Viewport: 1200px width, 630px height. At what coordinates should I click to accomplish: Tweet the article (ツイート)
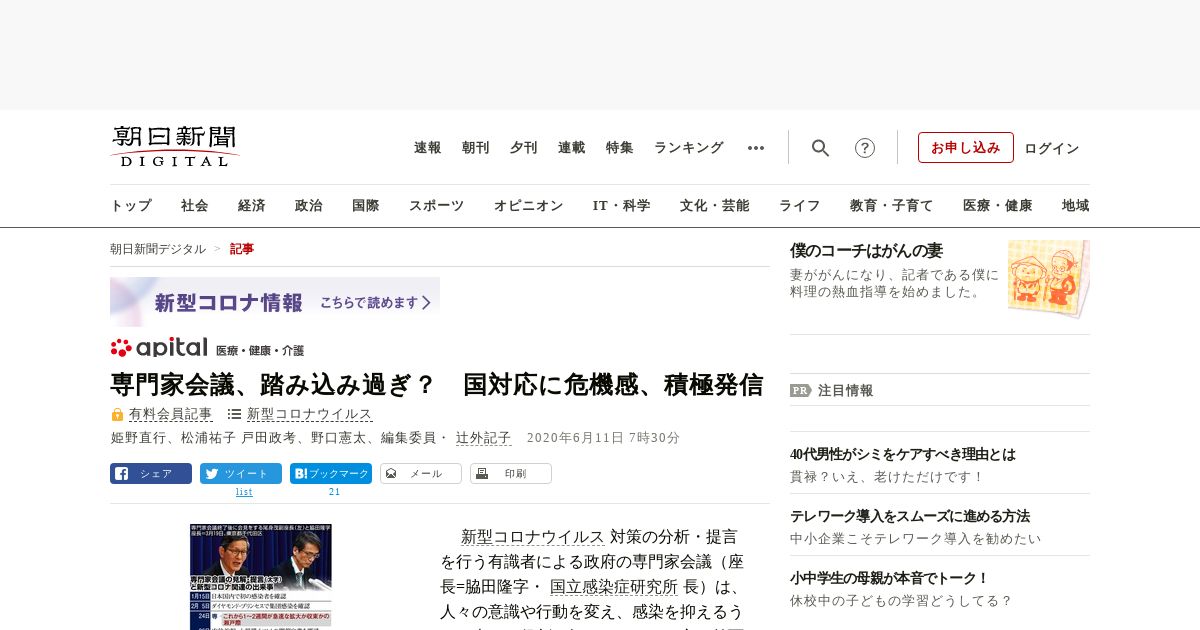point(241,474)
